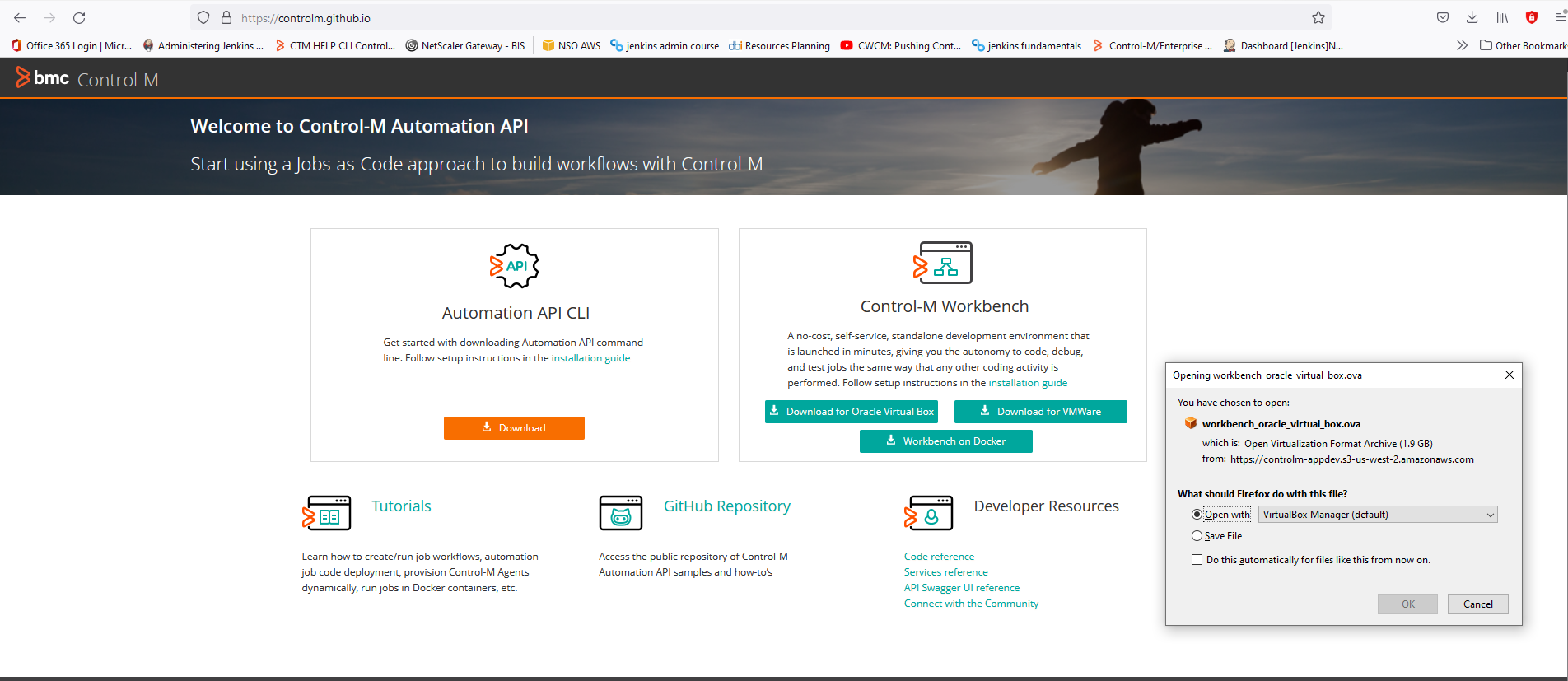The image size is (1568, 681).
Task: Open Office 365 Login bookmark
Action: tap(72, 45)
